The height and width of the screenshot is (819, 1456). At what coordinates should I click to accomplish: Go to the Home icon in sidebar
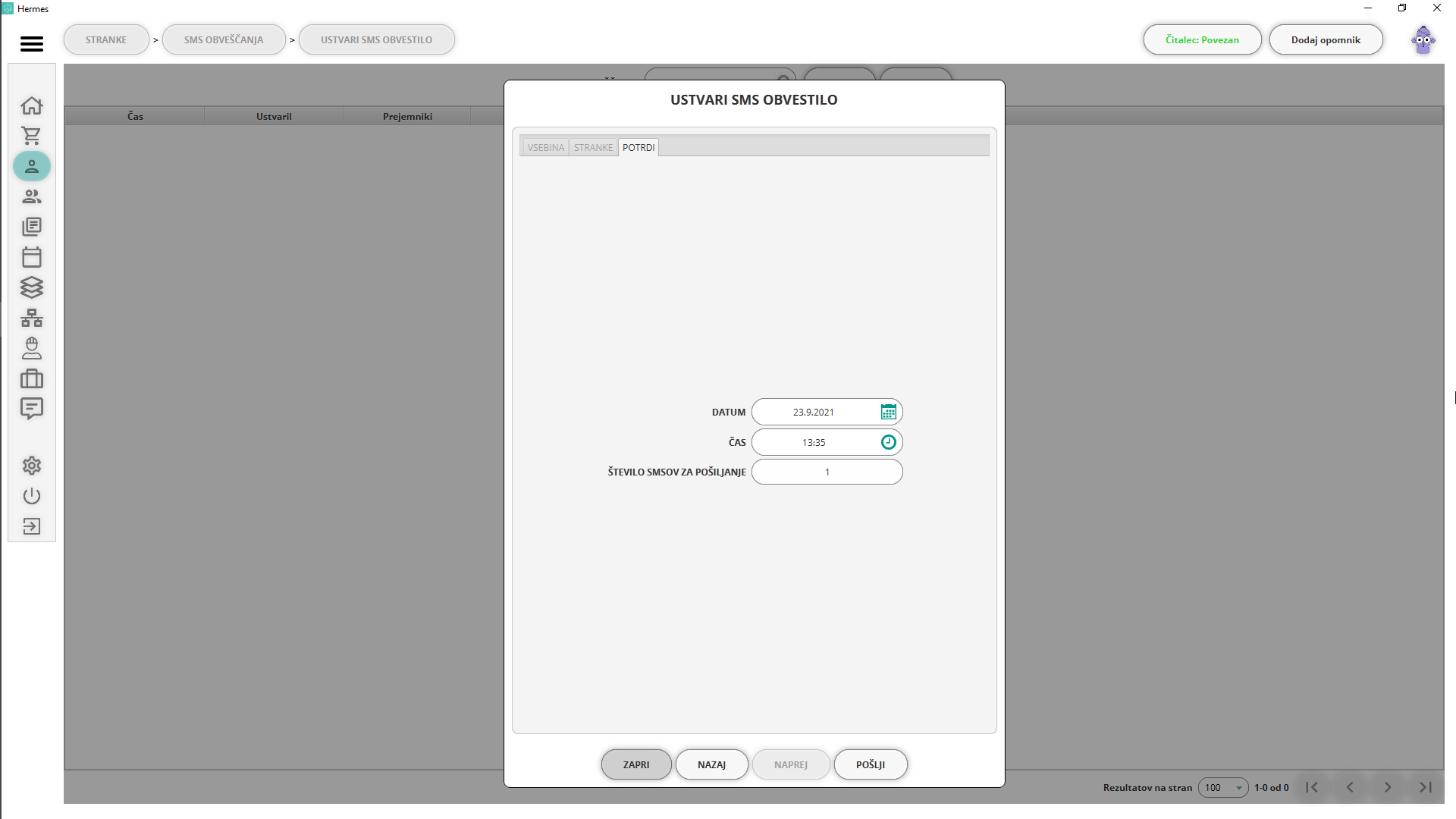pos(32,105)
